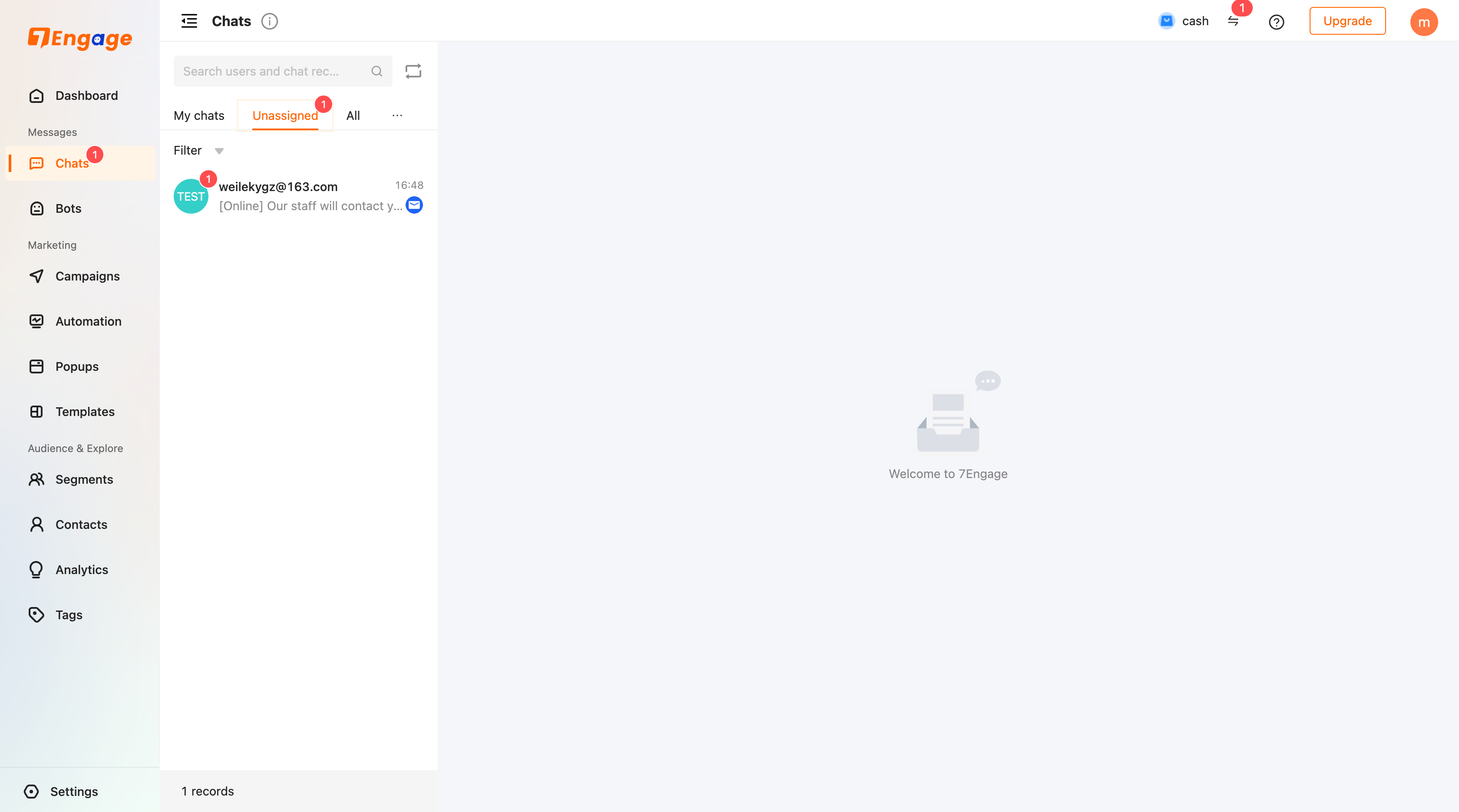
Task: Click the 16:48 timestamp on chat row
Action: (x=409, y=185)
